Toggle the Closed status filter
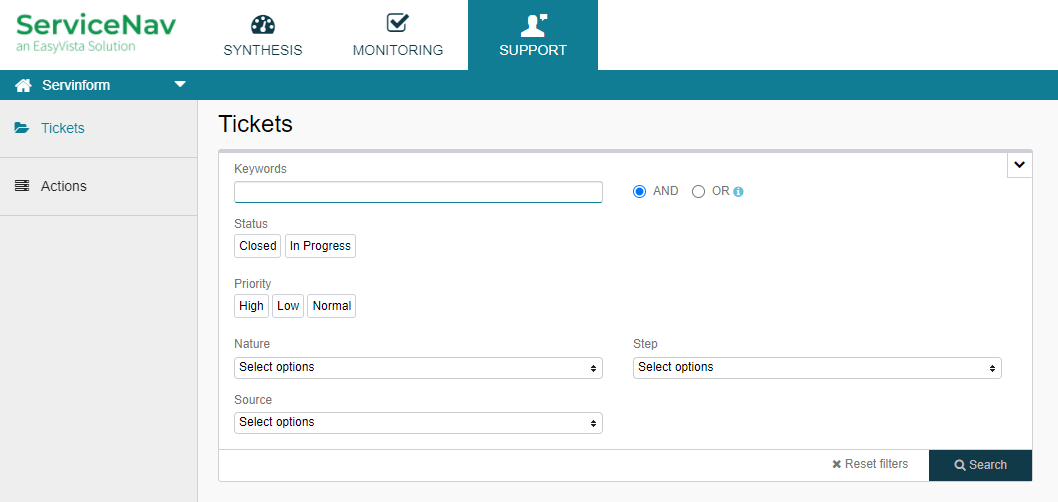The image size is (1058, 502). tap(258, 246)
